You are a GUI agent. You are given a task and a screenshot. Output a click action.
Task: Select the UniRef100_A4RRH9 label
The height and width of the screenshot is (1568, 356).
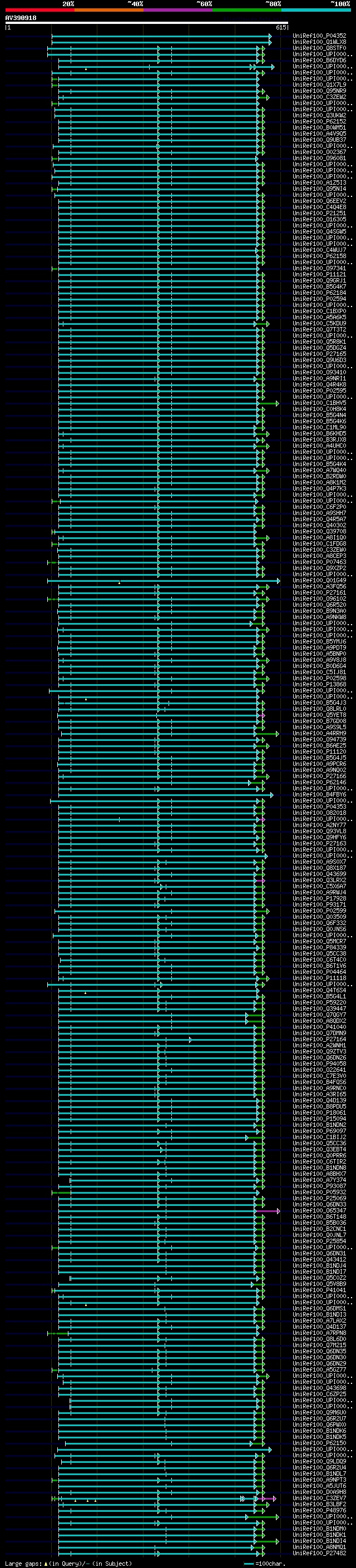[x=319, y=734]
